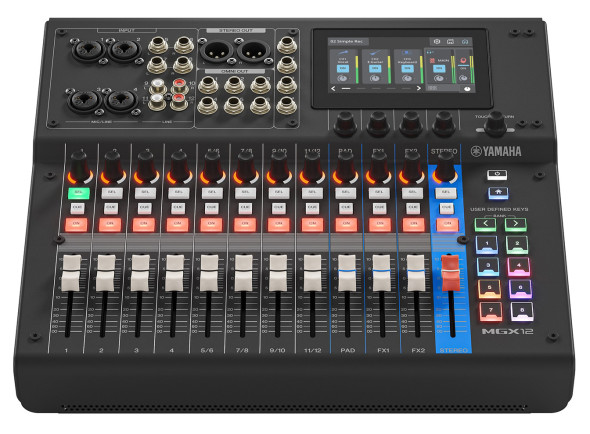Tap the red RCA jack for input 10
This screenshot has width=590, height=434.
pos(180,85)
